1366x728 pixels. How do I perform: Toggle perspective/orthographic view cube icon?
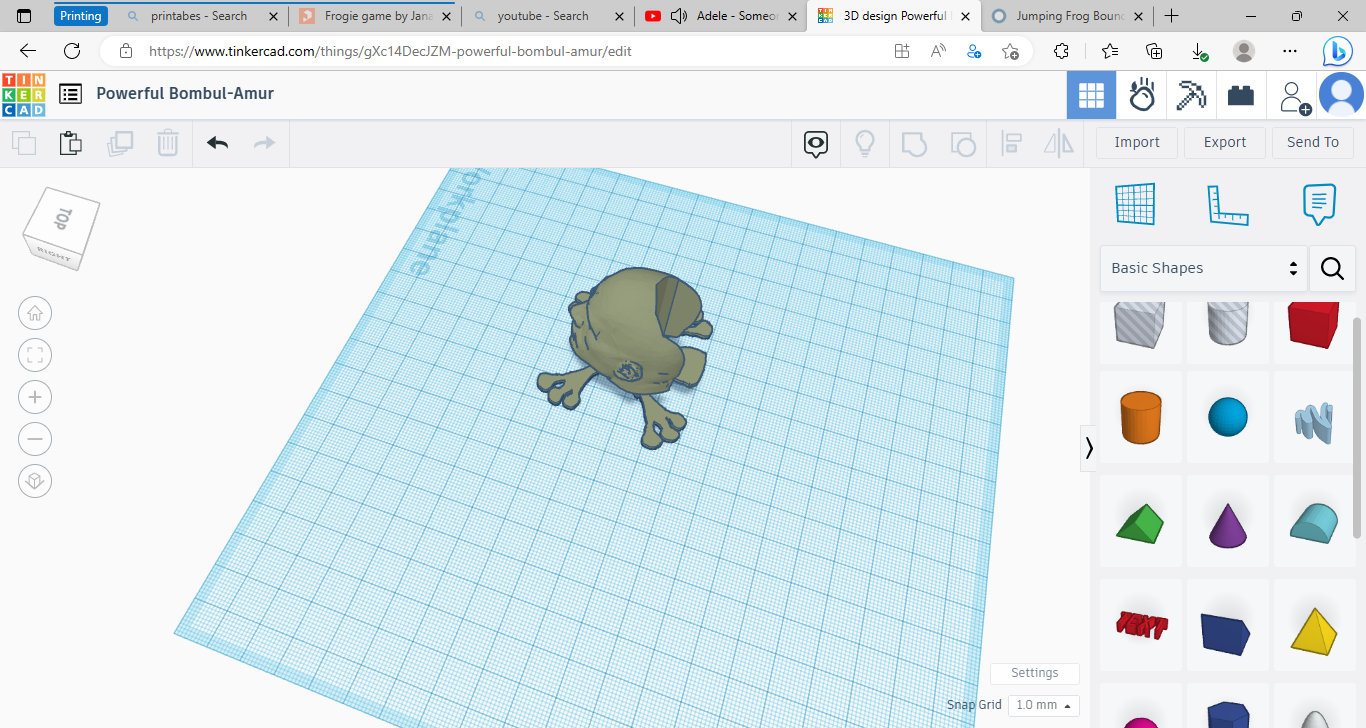coord(35,481)
